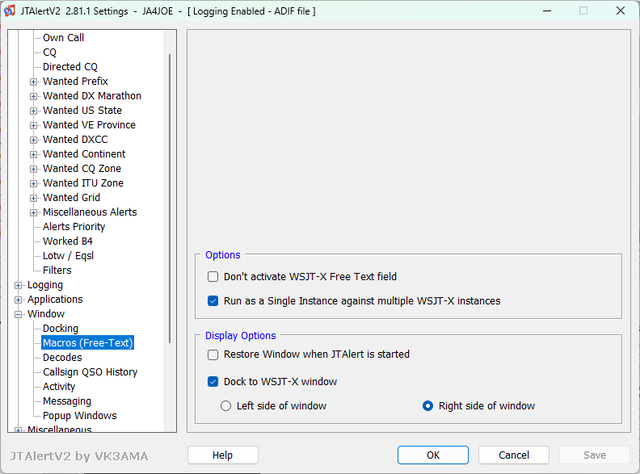This screenshot has height=474, width=640.
Task: Open the Messaging settings page
Action: [x=67, y=401]
